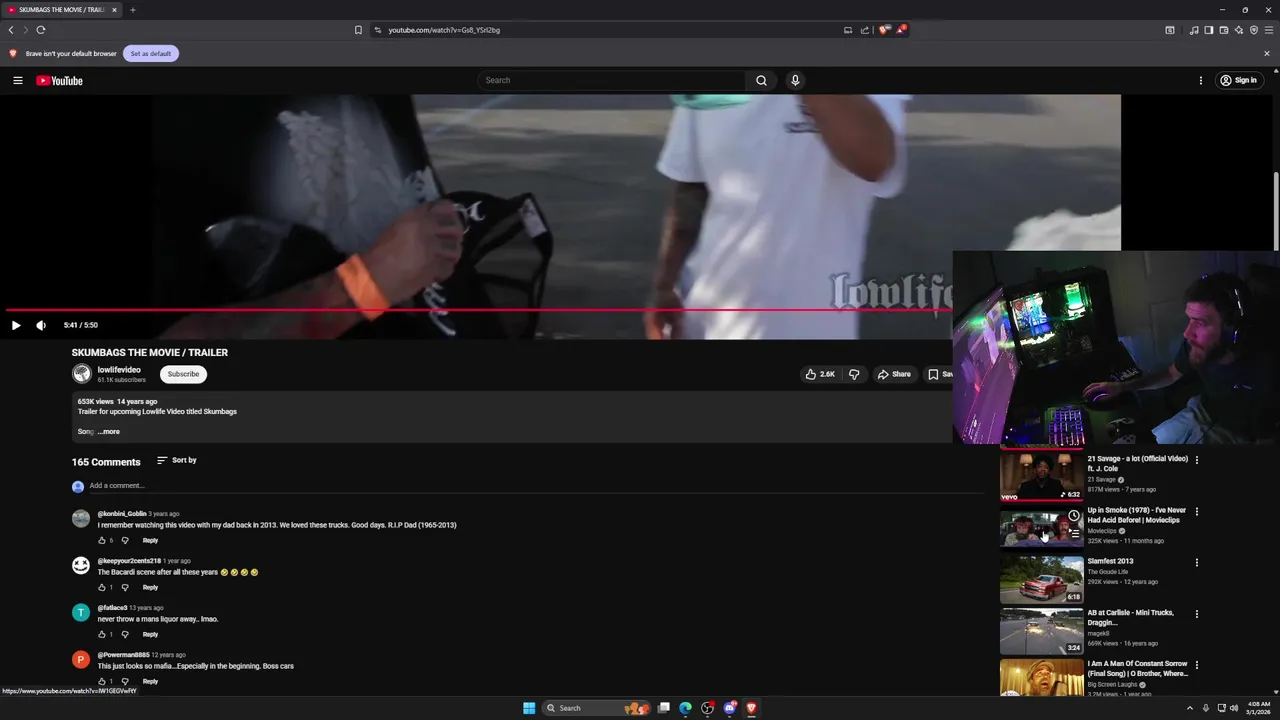The width and height of the screenshot is (1280, 720).
Task: Seek within the red video progress bar
Action: click(x=478, y=310)
